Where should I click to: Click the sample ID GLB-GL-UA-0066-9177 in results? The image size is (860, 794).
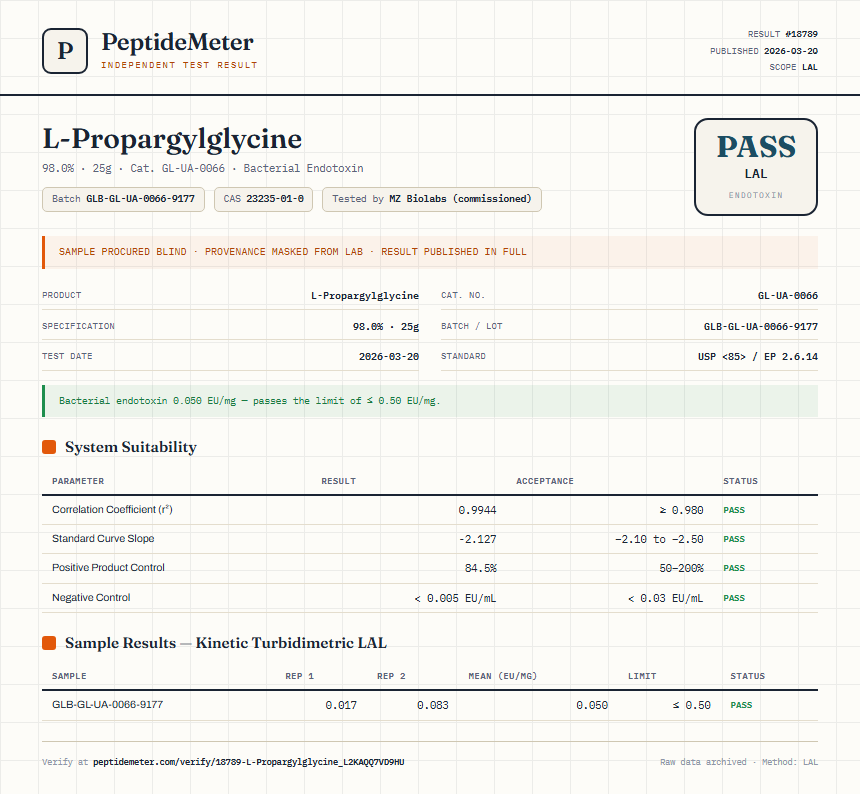point(108,704)
